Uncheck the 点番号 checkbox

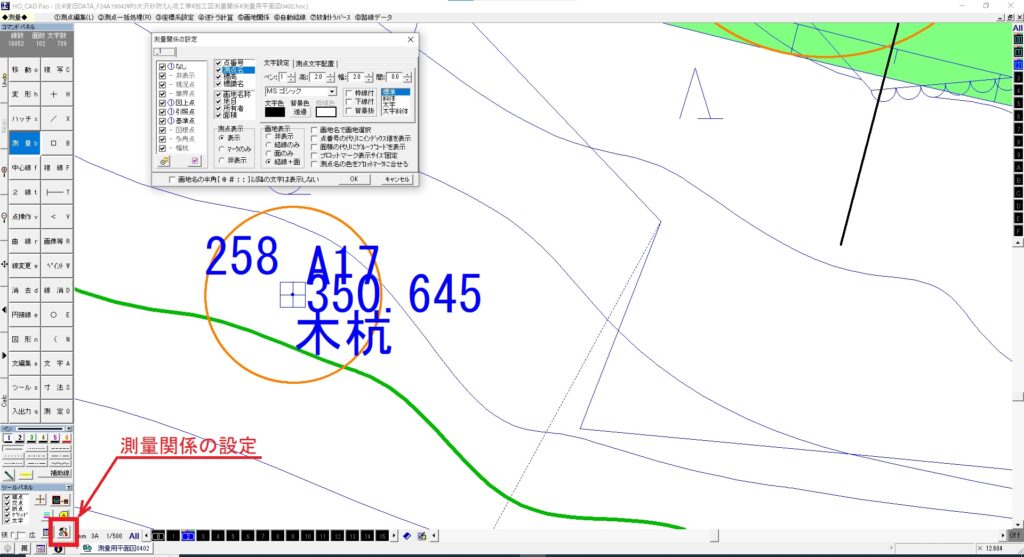coord(218,63)
